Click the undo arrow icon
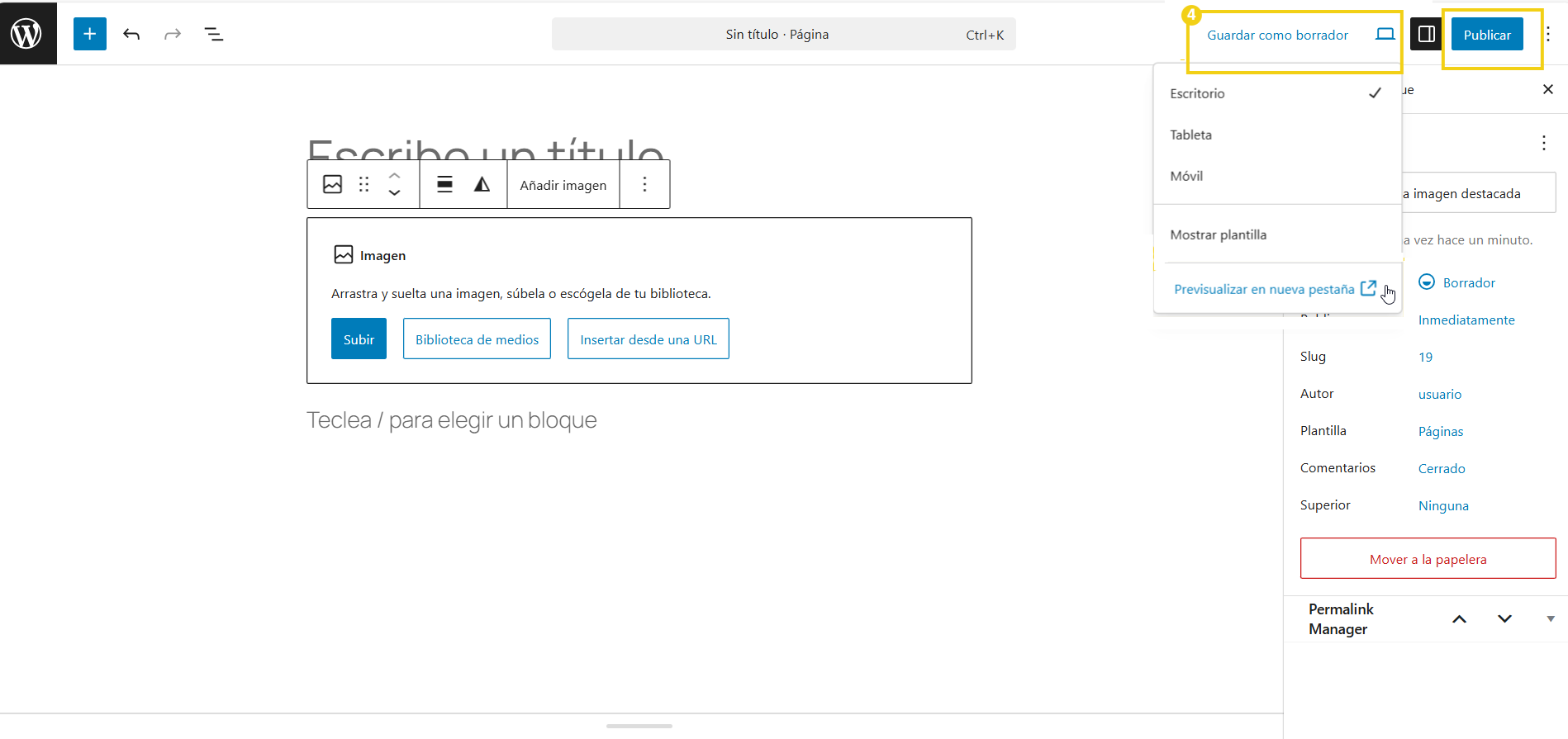The height and width of the screenshot is (739, 1568). click(131, 34)
